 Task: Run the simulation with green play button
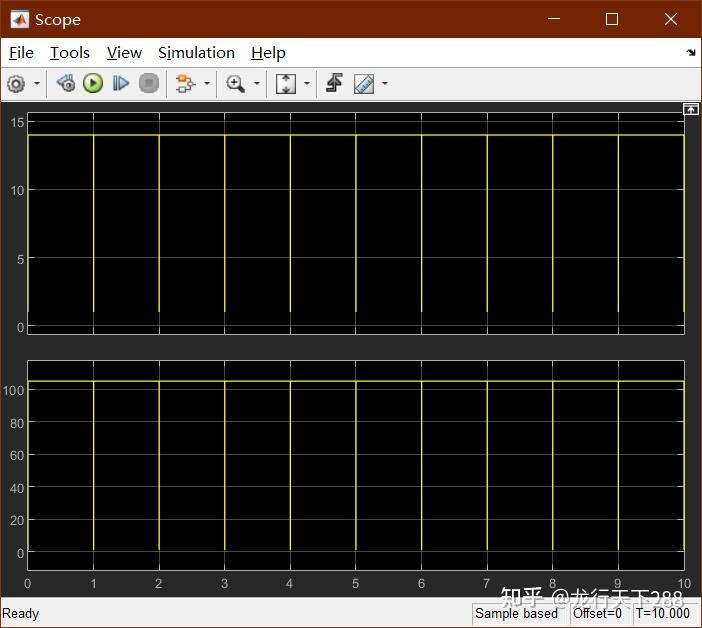[x=93, y=83]
